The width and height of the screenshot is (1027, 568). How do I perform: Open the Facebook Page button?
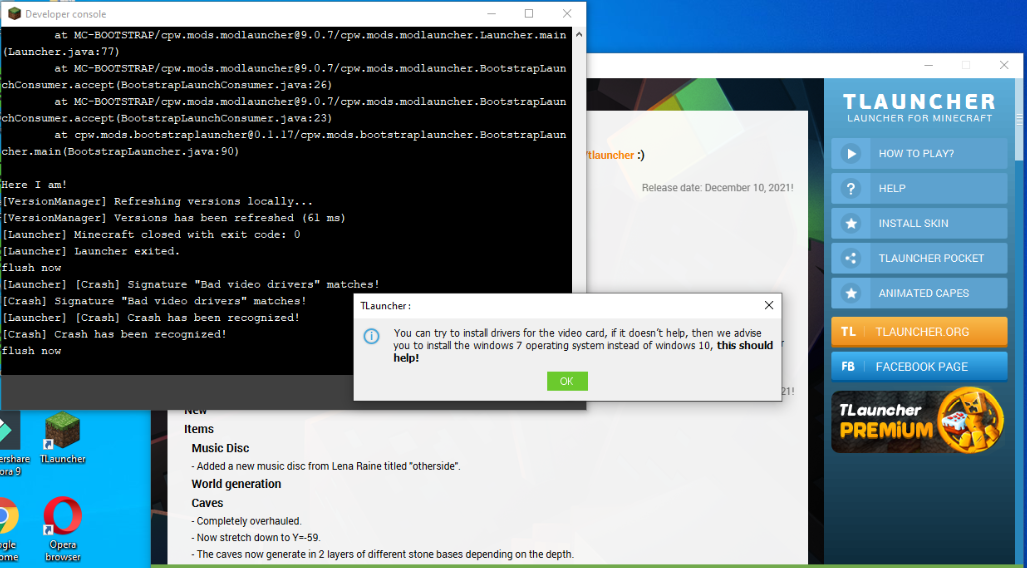[x=919, y=366]
